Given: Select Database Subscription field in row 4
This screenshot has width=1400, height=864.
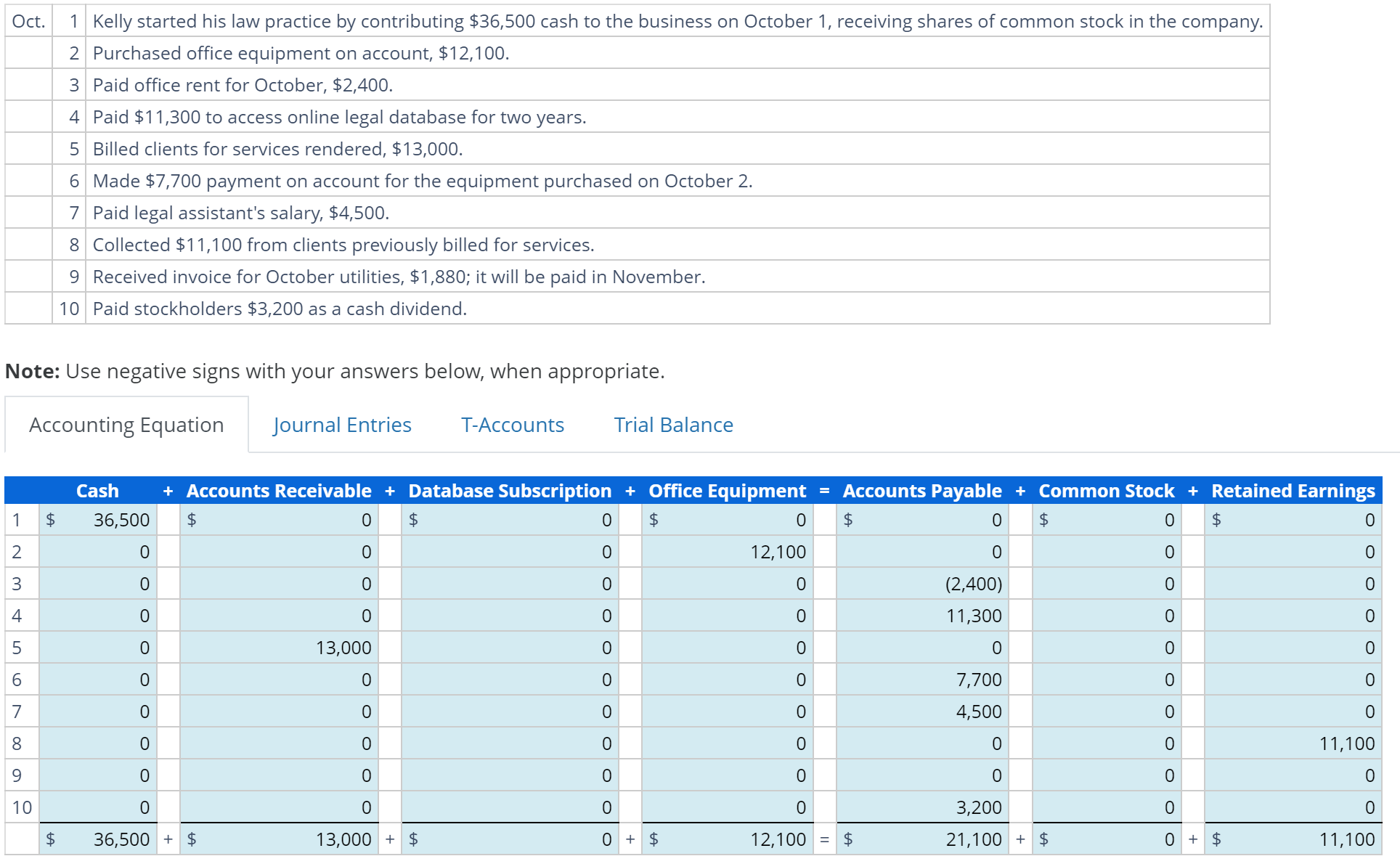Looking at the screenshot, I should [x=510, y=616].
